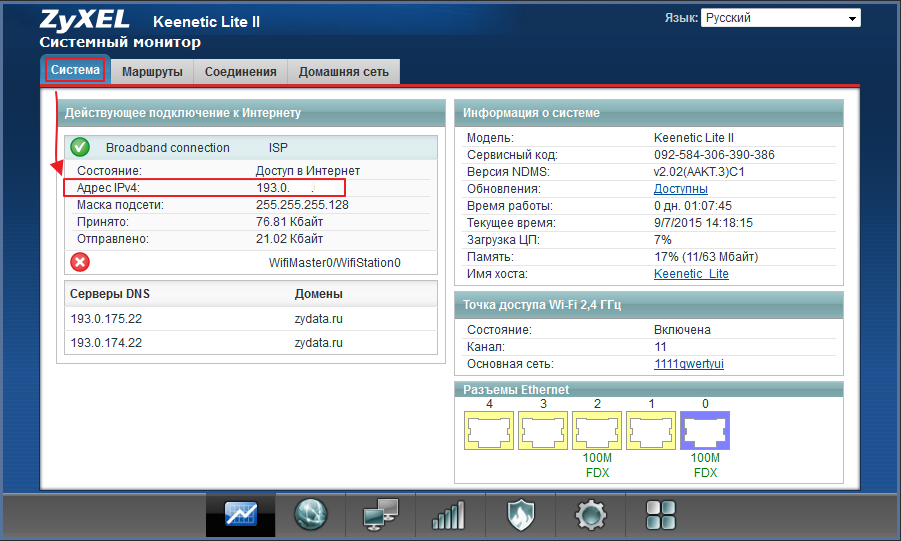Switch to the Домашняя сеть tab
901x541 pixels.
(x=344, y=72)
